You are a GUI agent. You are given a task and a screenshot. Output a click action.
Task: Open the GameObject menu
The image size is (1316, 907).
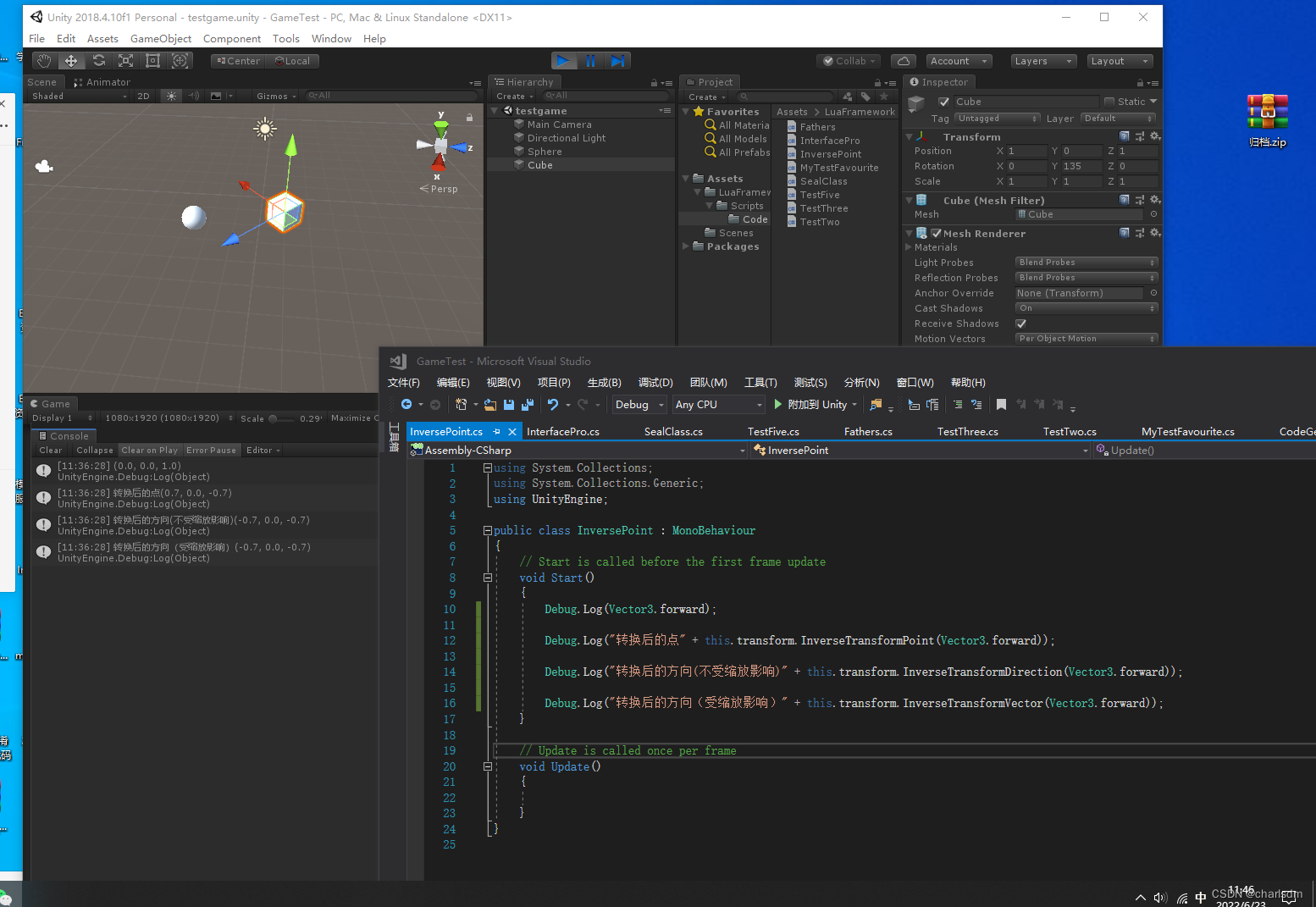point(161,38)
